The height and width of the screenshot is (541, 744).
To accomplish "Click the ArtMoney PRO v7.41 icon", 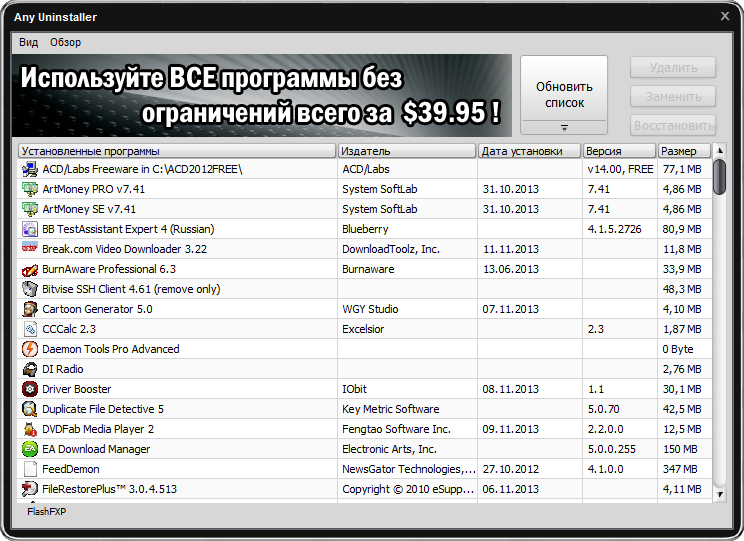I will point(30,189).
